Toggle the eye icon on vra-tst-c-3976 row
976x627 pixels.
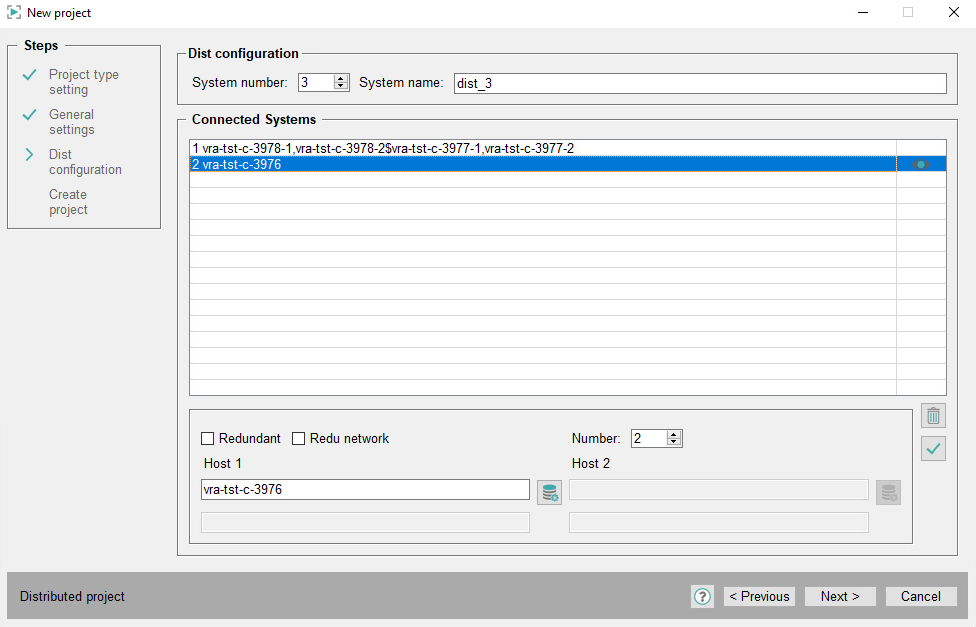click(920, 165)
